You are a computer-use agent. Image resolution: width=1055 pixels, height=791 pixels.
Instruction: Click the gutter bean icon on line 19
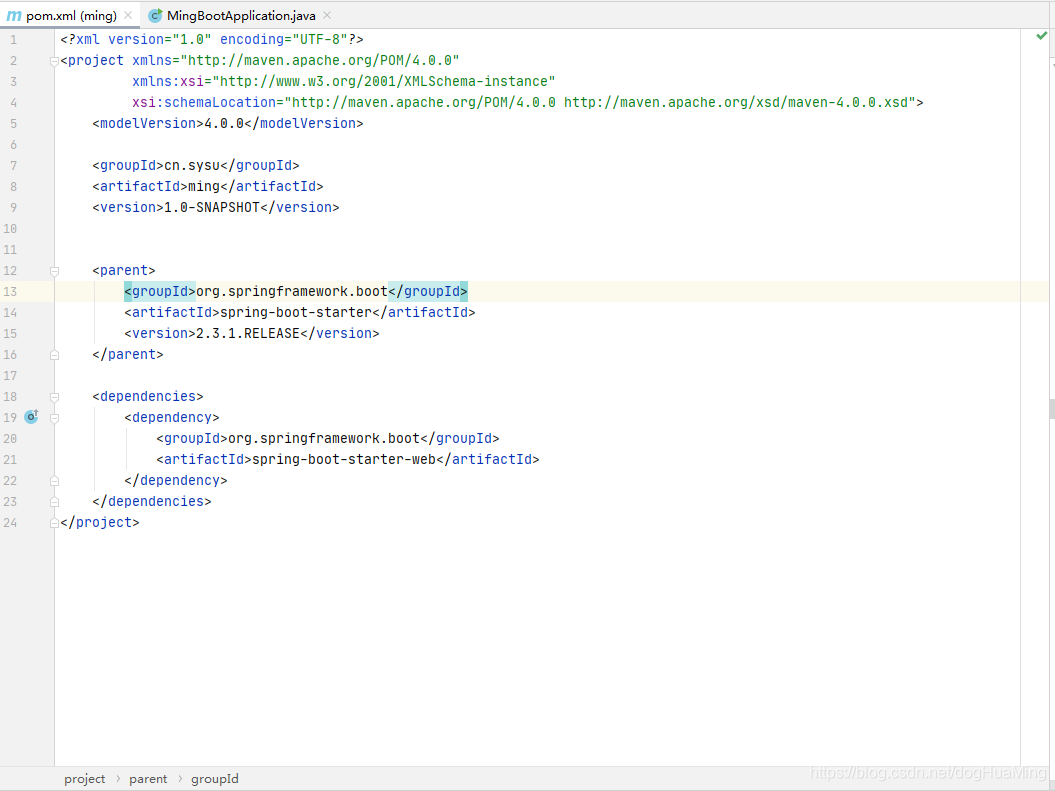pyautogui.click(x=31, y=417)
